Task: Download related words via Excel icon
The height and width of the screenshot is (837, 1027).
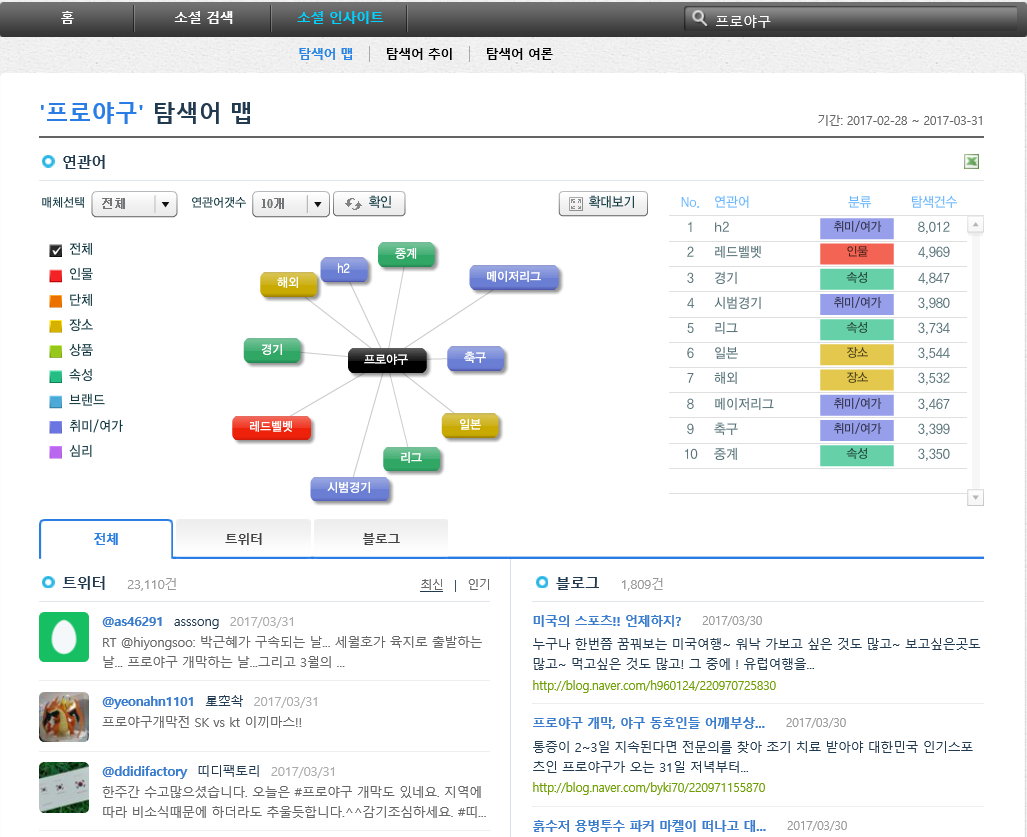Action: pyautogui.click(x=971, y=162)
